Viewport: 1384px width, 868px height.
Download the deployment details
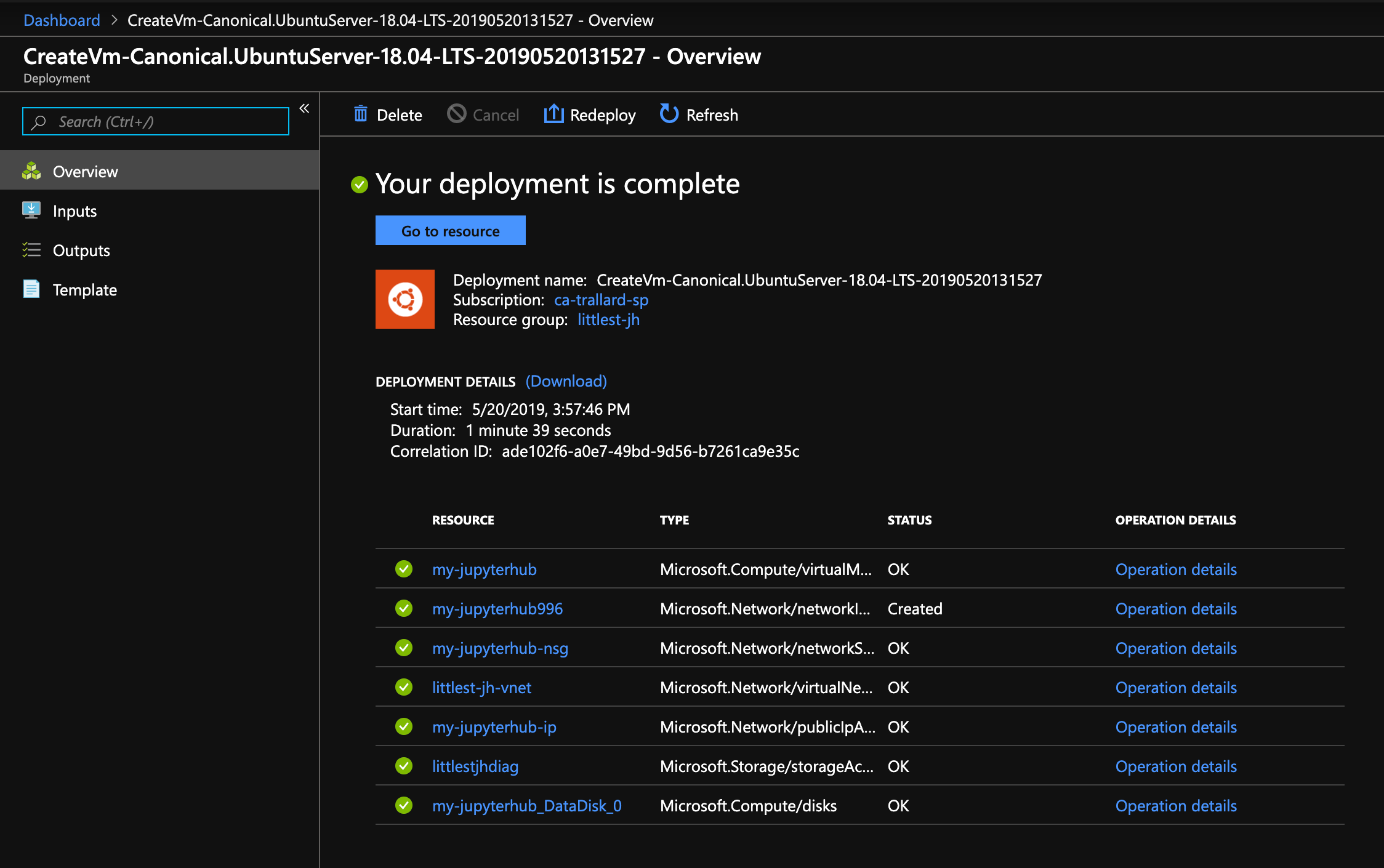[566, 381]
